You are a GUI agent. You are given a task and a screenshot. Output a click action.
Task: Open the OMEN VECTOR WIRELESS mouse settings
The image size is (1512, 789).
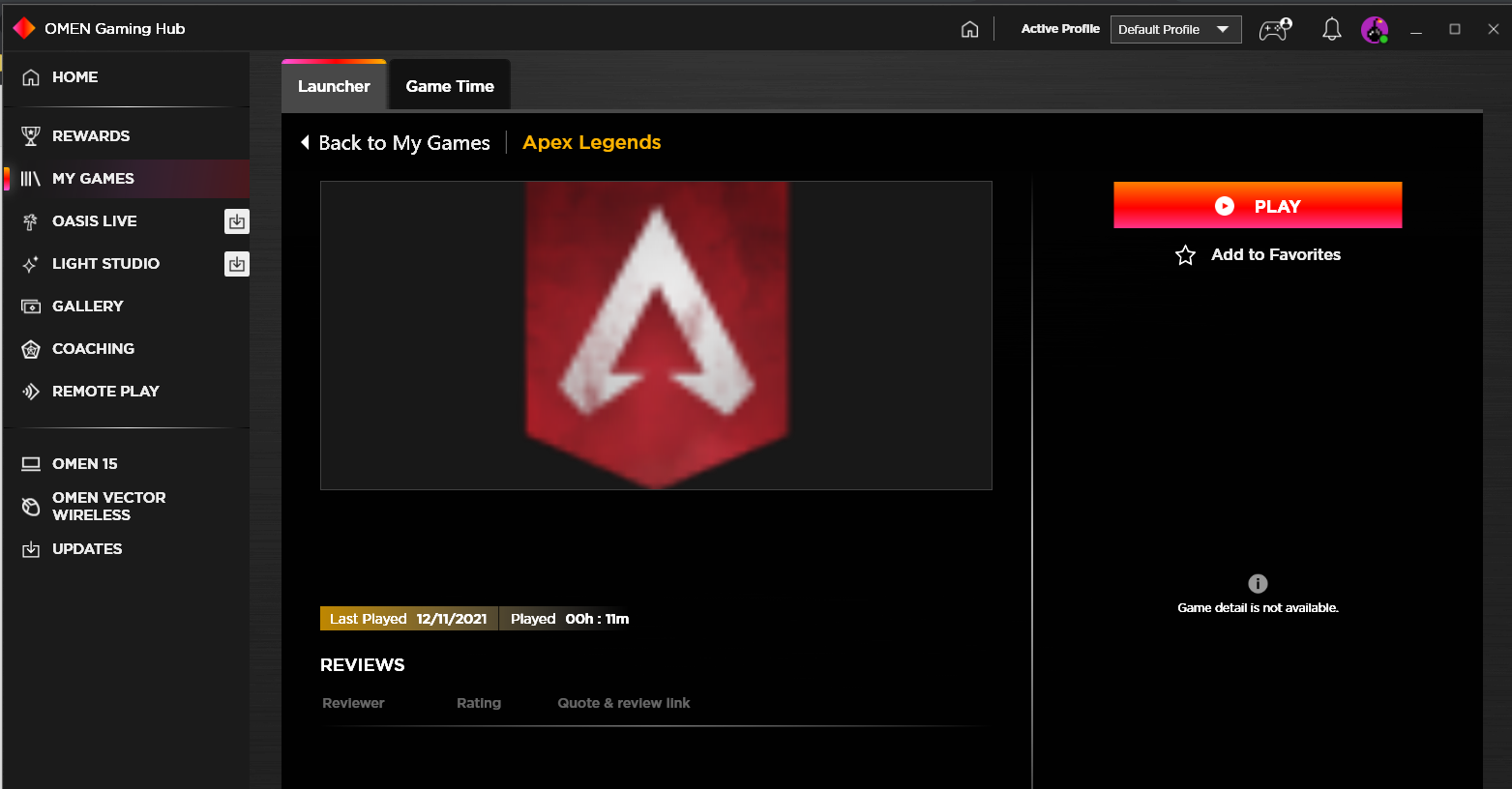click(109, 505)
